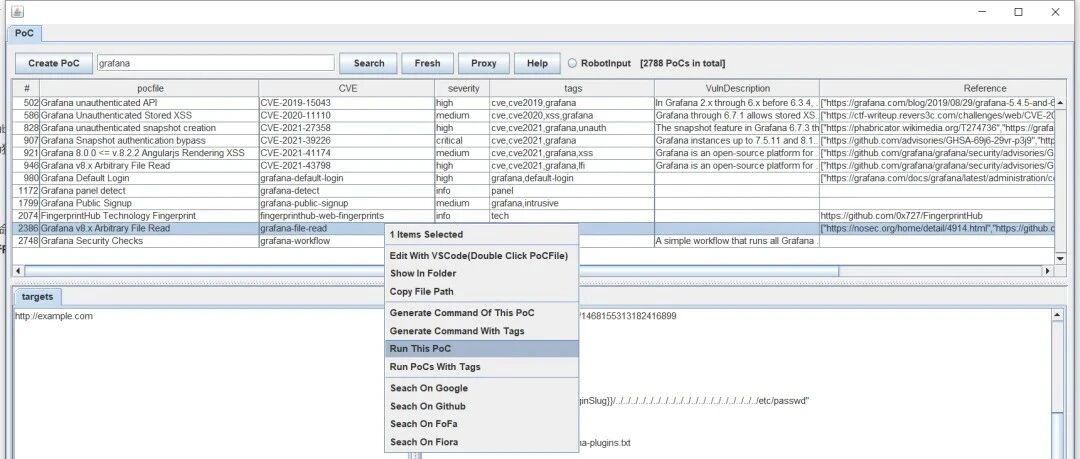Open the Proxy settings button
This screenshot has width=1080, height=459.
[x=484, y=63]
